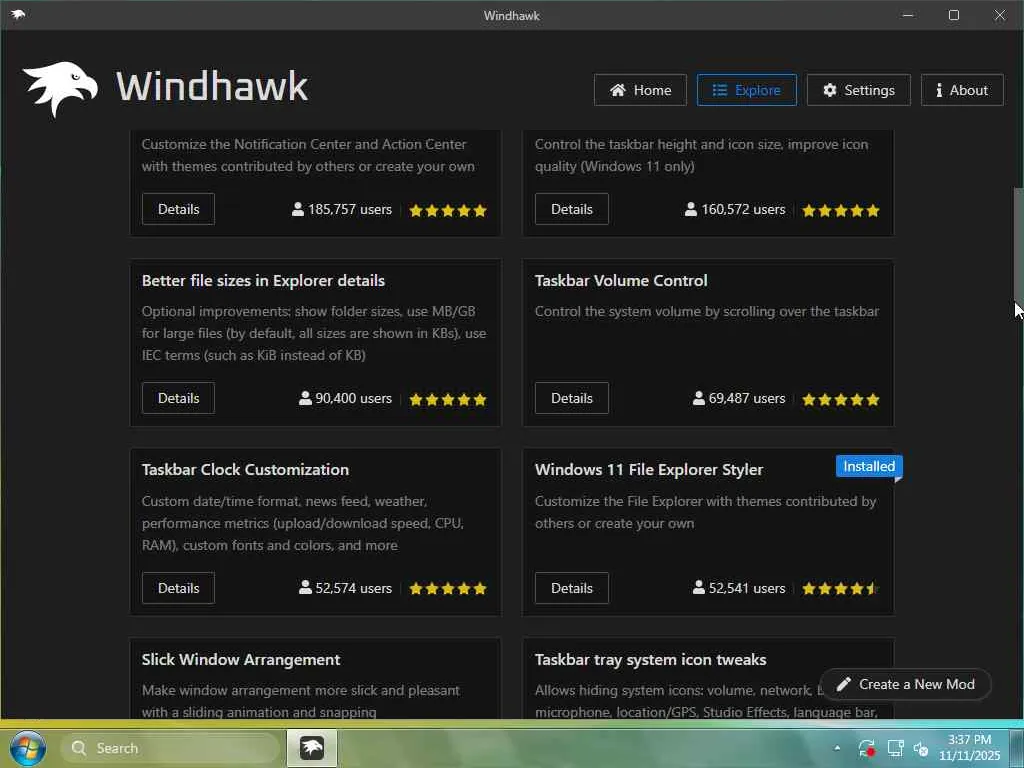Click the list icon in Explore tab
Screen dimensions: 1024x768
click(x=720, y=90)
